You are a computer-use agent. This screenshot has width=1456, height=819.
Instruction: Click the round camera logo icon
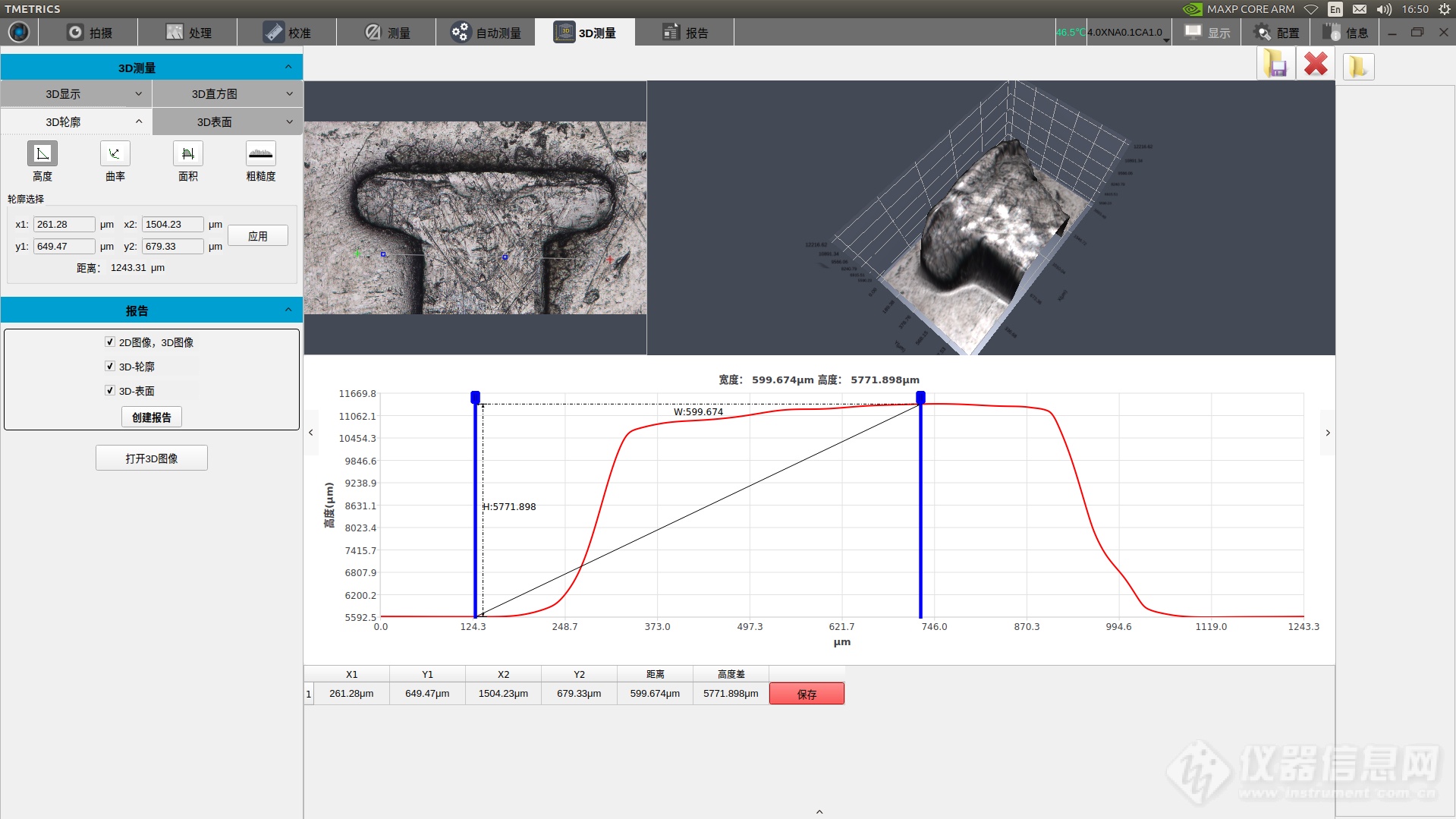19,32
